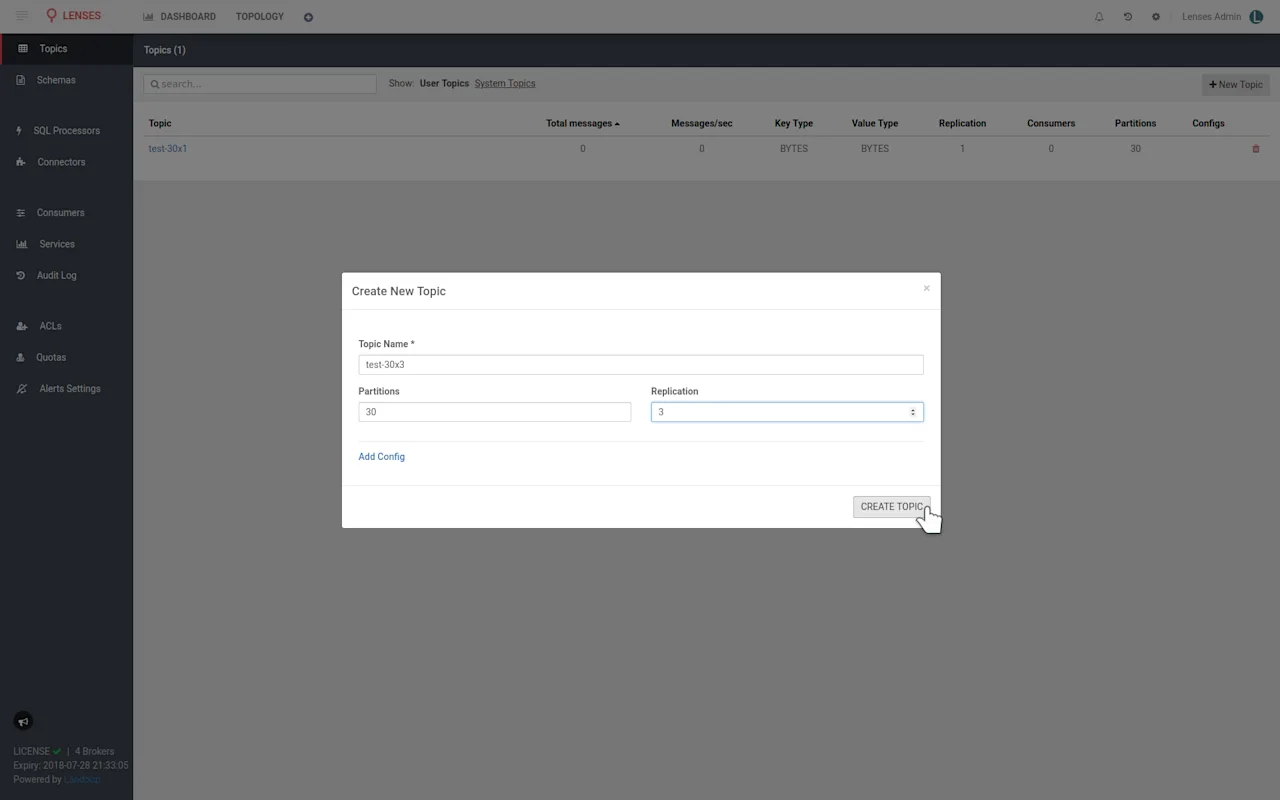Sort by Replication column header
Image resolution: width=1280 pixels, height=800 pixels.
click(x=962, y=124)
